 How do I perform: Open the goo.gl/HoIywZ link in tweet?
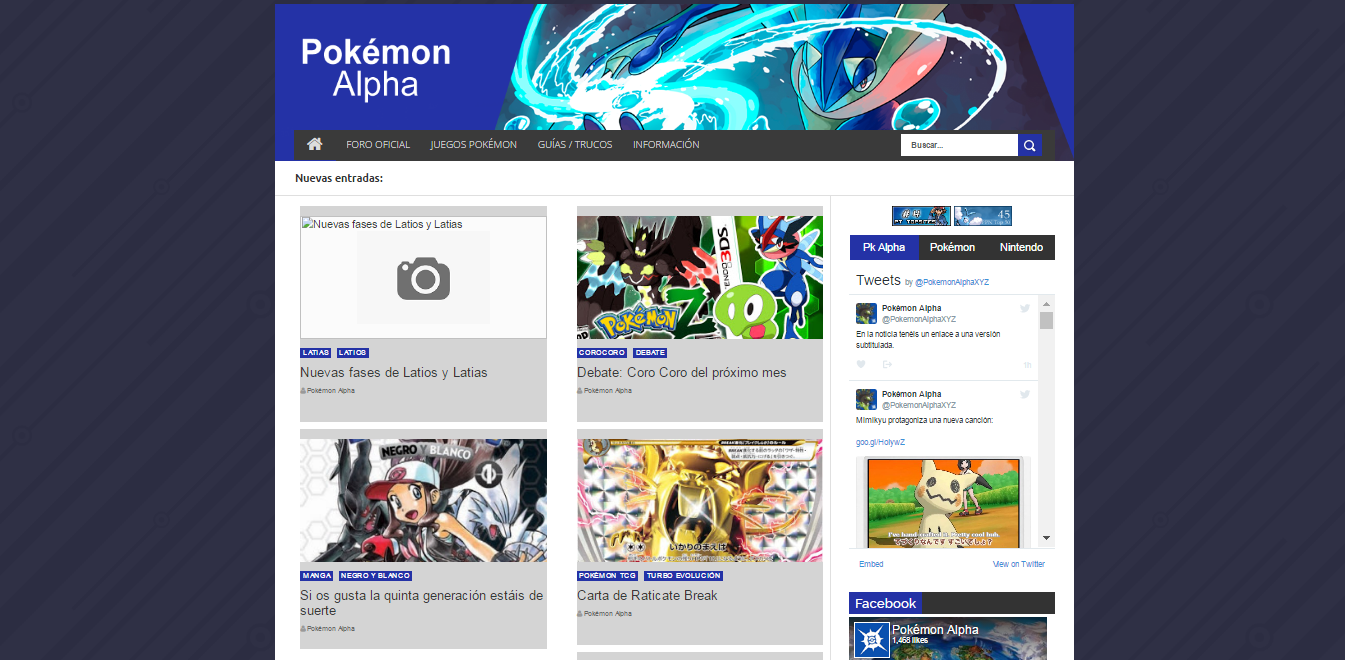point(880,442)
